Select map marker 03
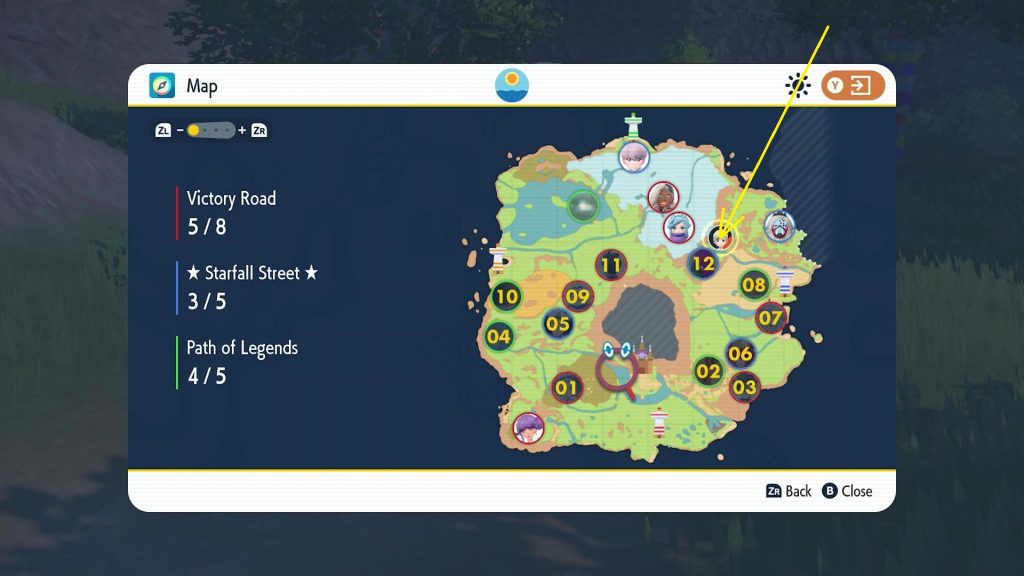 pyautogui.click(x=744, y=387)
